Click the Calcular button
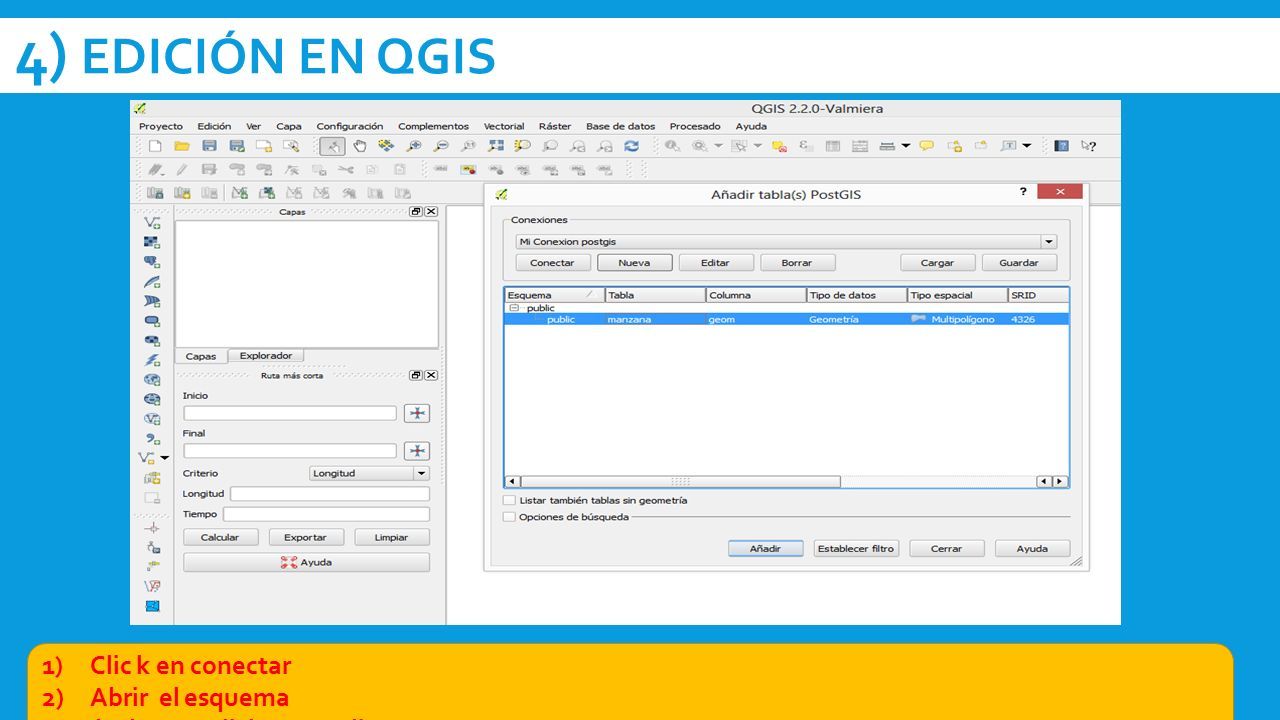The height and width of the screenshot is (720, 1280). [220, 537]
